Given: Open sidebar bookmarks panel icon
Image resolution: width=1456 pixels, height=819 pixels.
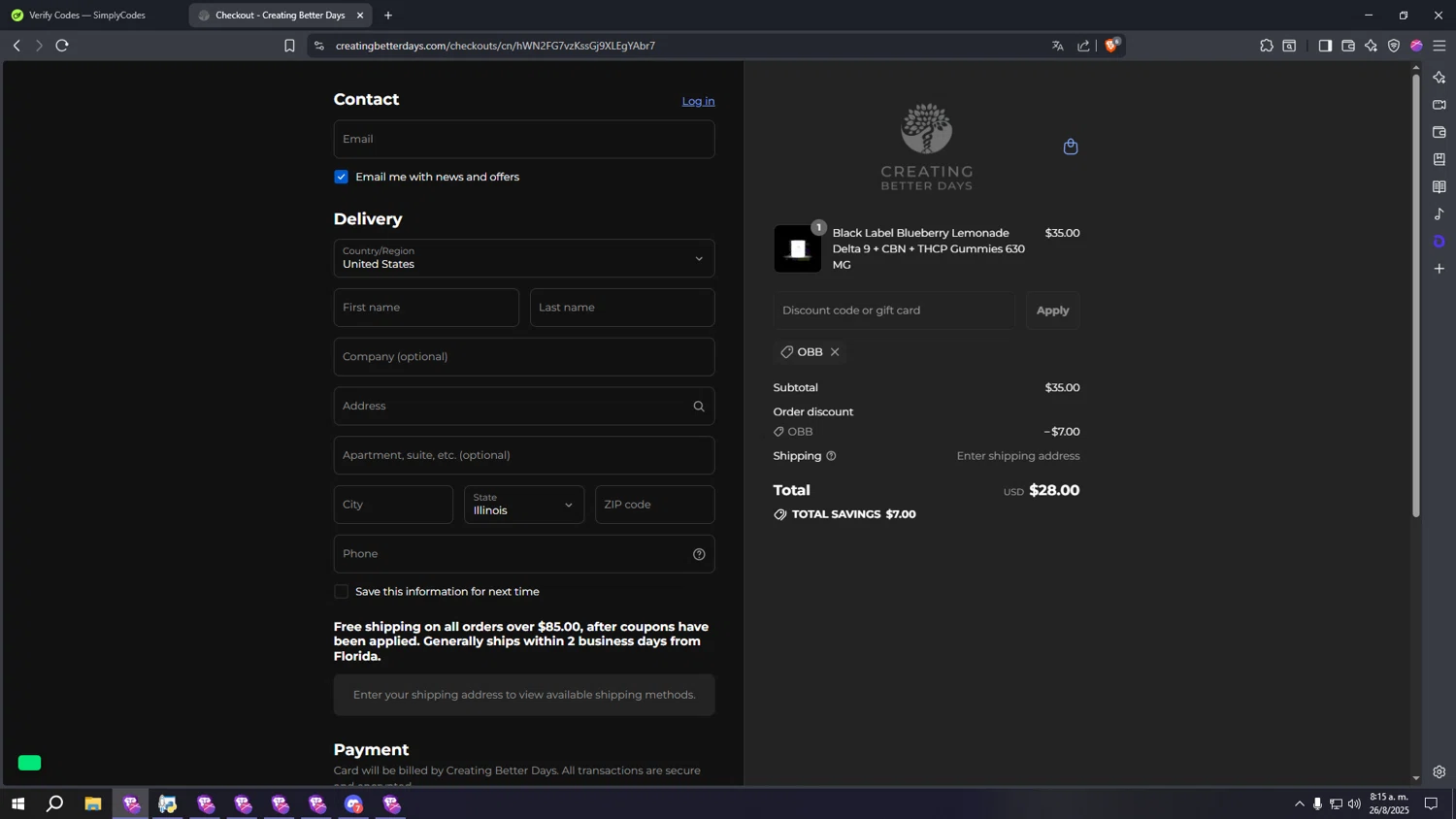Looking at the screenshot, I should [x=1439, y=159].
